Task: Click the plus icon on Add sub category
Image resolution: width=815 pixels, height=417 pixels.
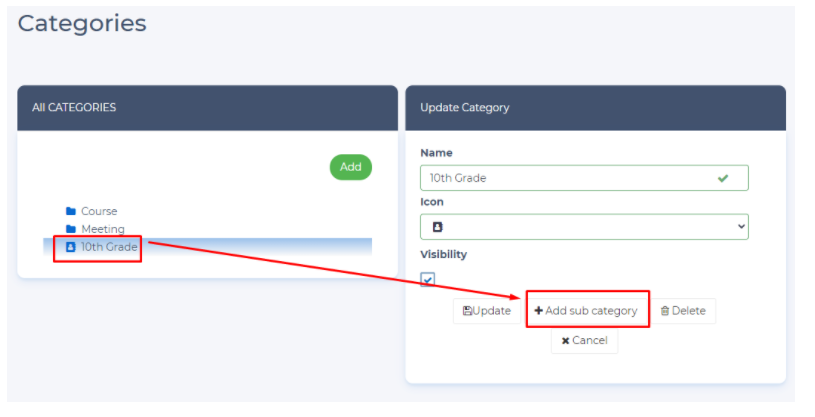Action: click(538, 311)
